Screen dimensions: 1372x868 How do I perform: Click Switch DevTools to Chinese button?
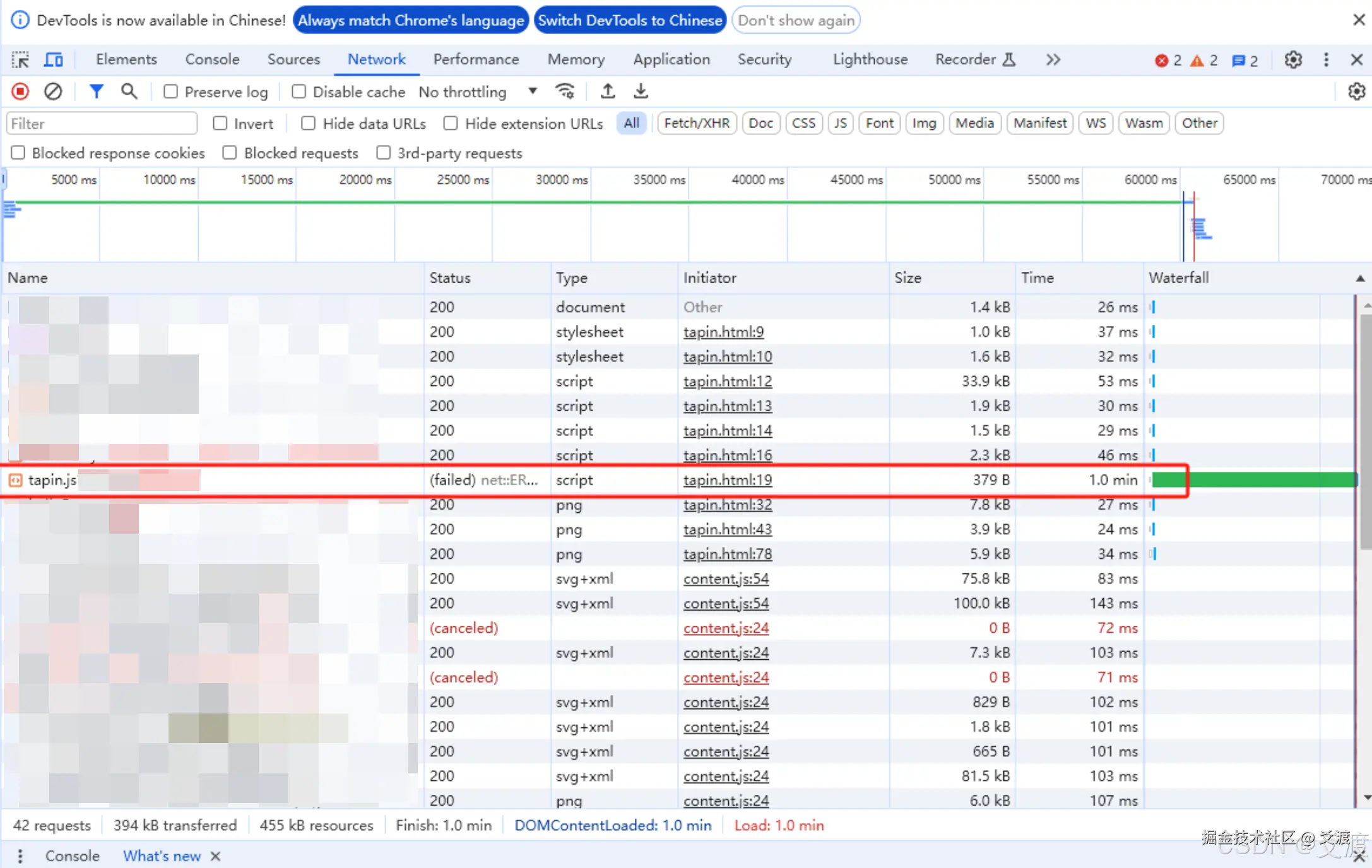click(x=629, y=21)
